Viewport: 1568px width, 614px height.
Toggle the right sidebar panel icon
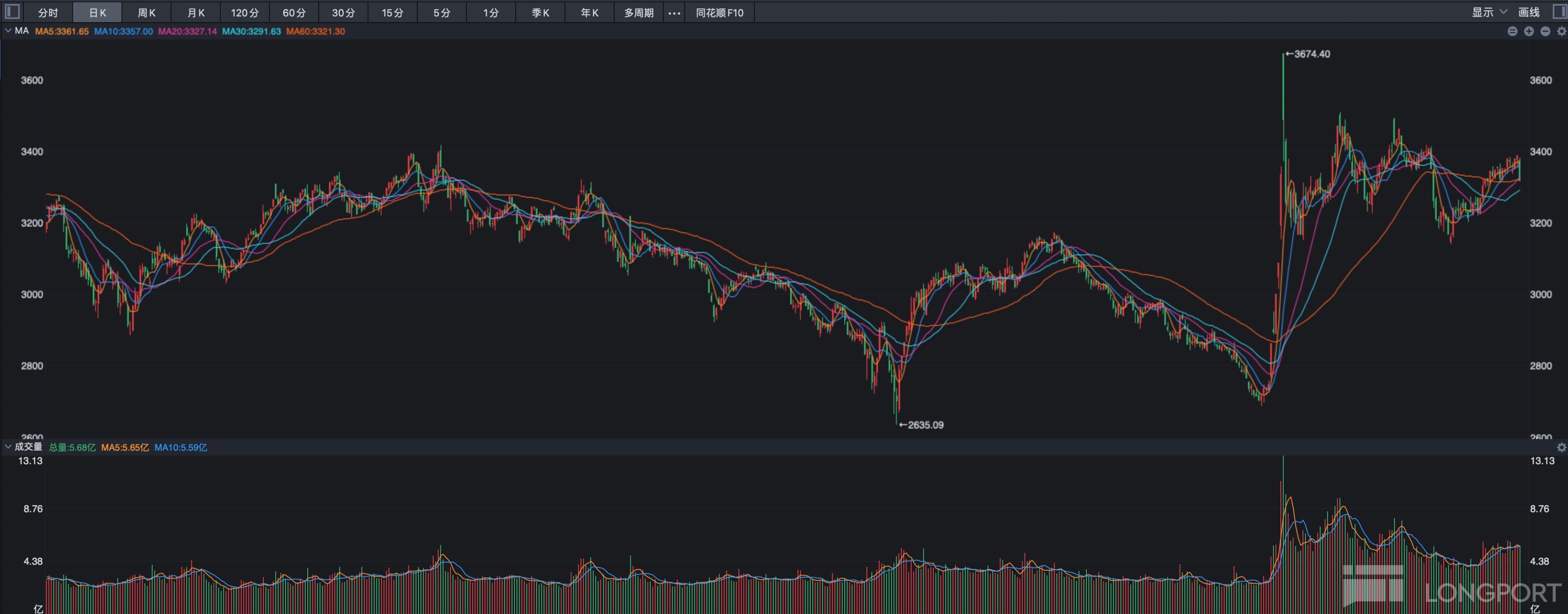1559,12
